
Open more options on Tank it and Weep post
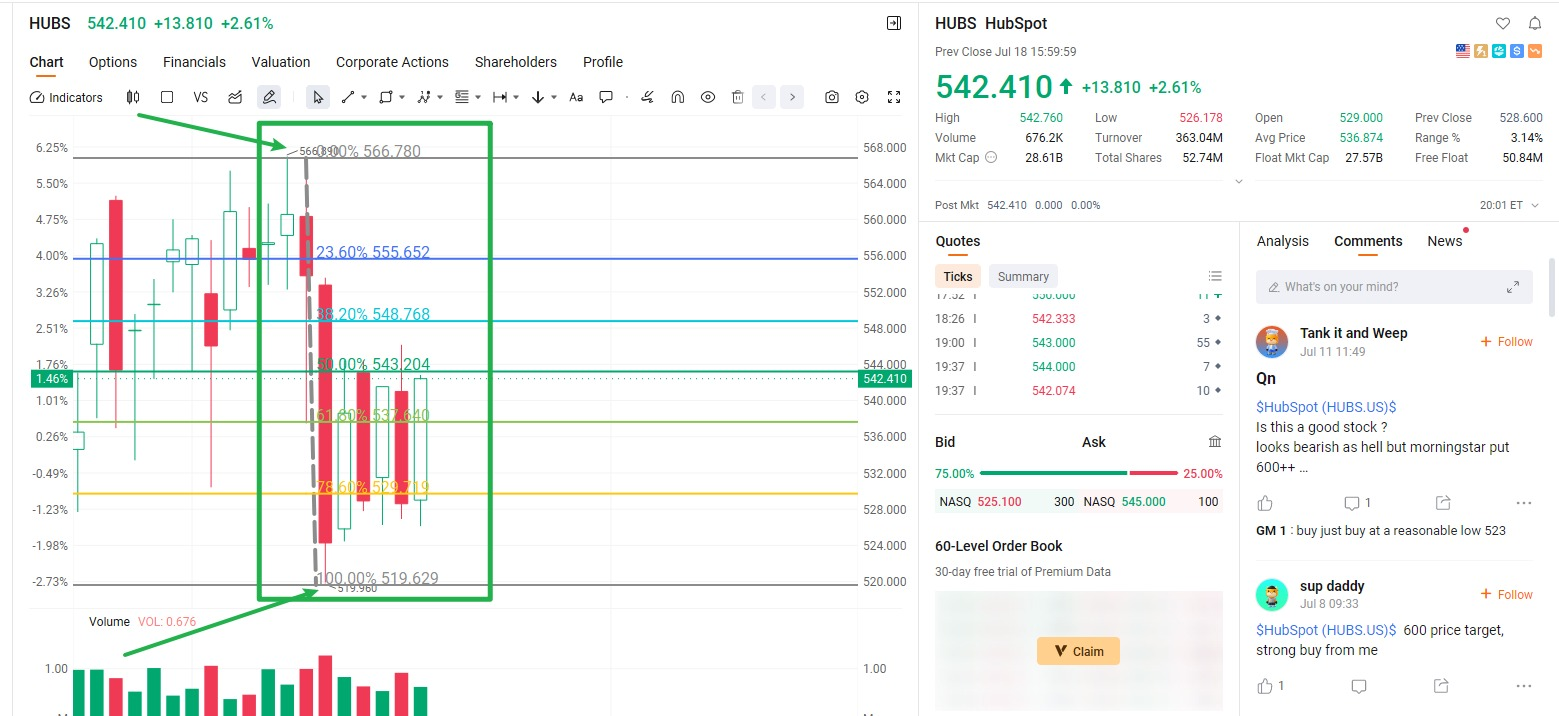coord(1524,503)
